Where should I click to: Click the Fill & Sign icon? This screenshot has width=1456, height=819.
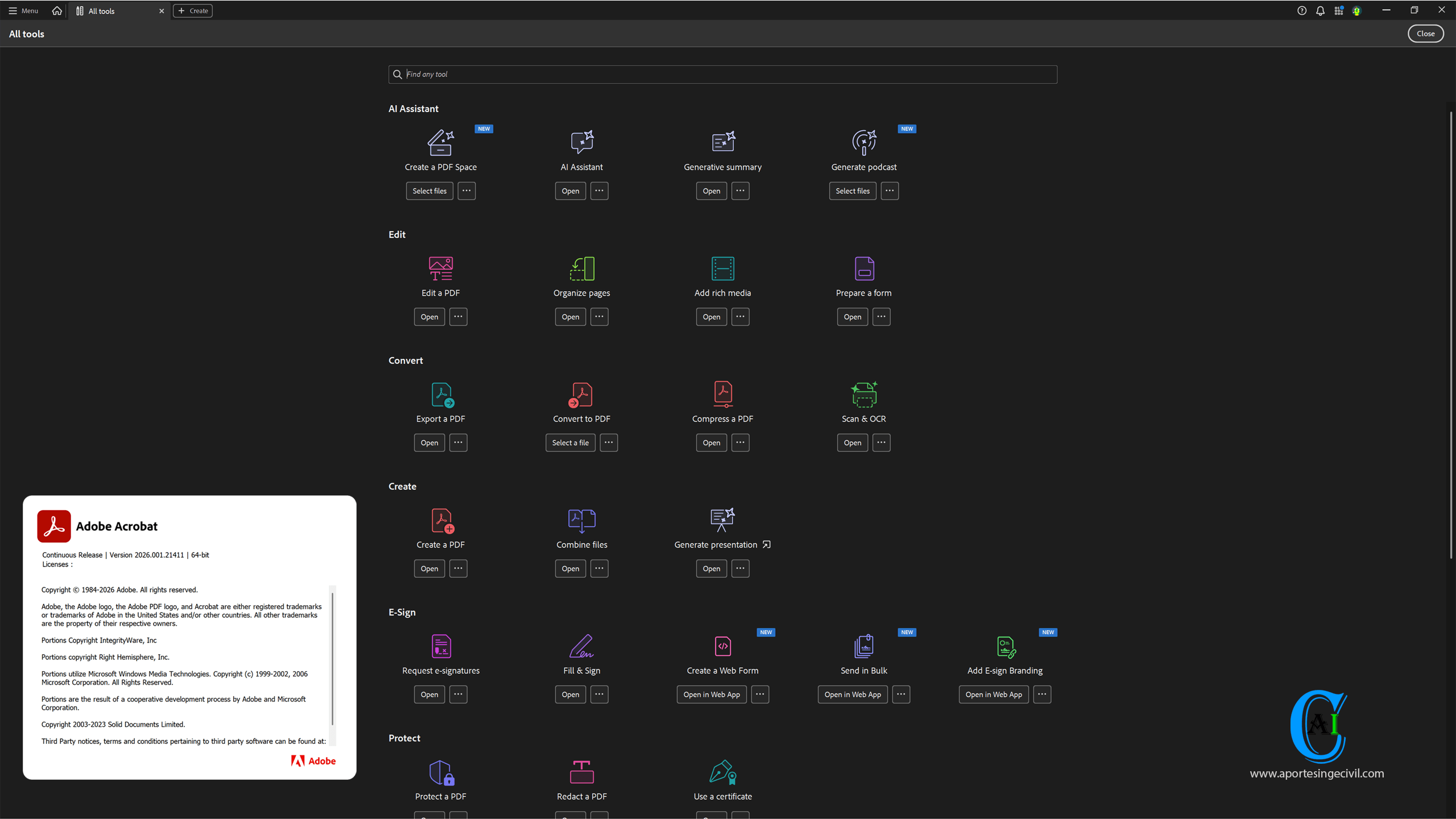click(581, 646)
